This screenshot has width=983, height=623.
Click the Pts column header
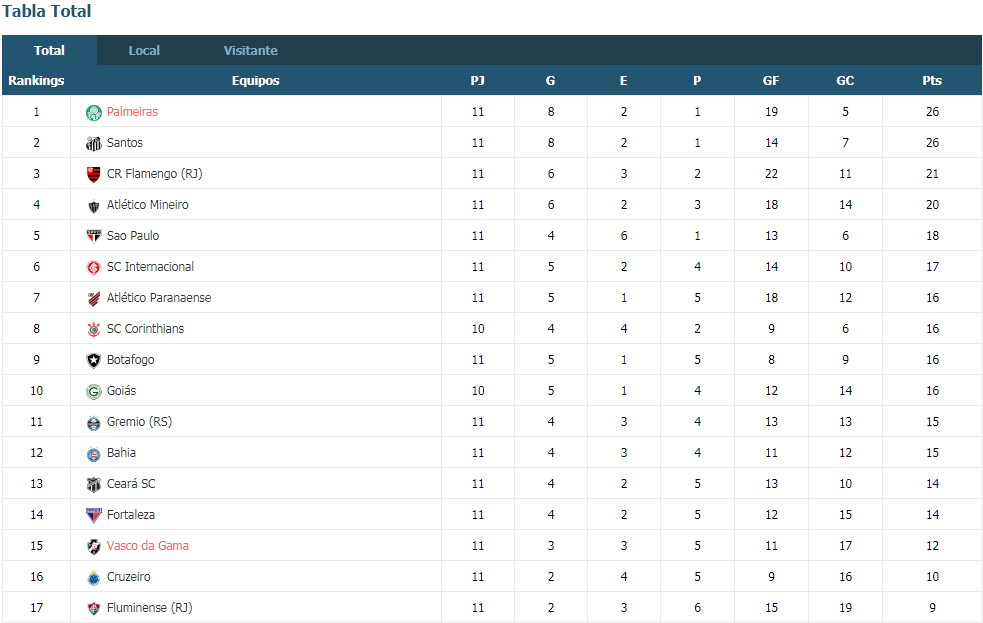pos(932,80)
